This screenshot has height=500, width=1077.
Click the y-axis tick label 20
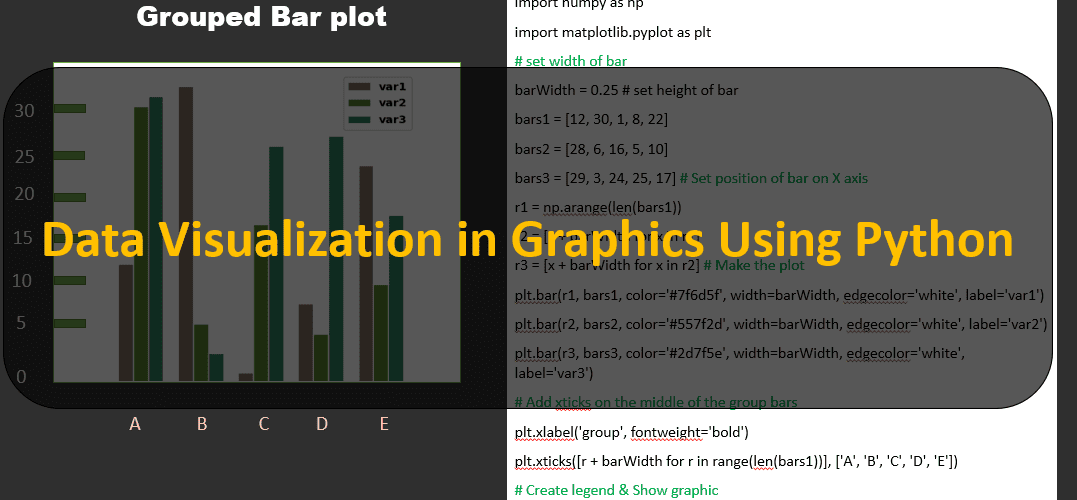coord(24,194)
